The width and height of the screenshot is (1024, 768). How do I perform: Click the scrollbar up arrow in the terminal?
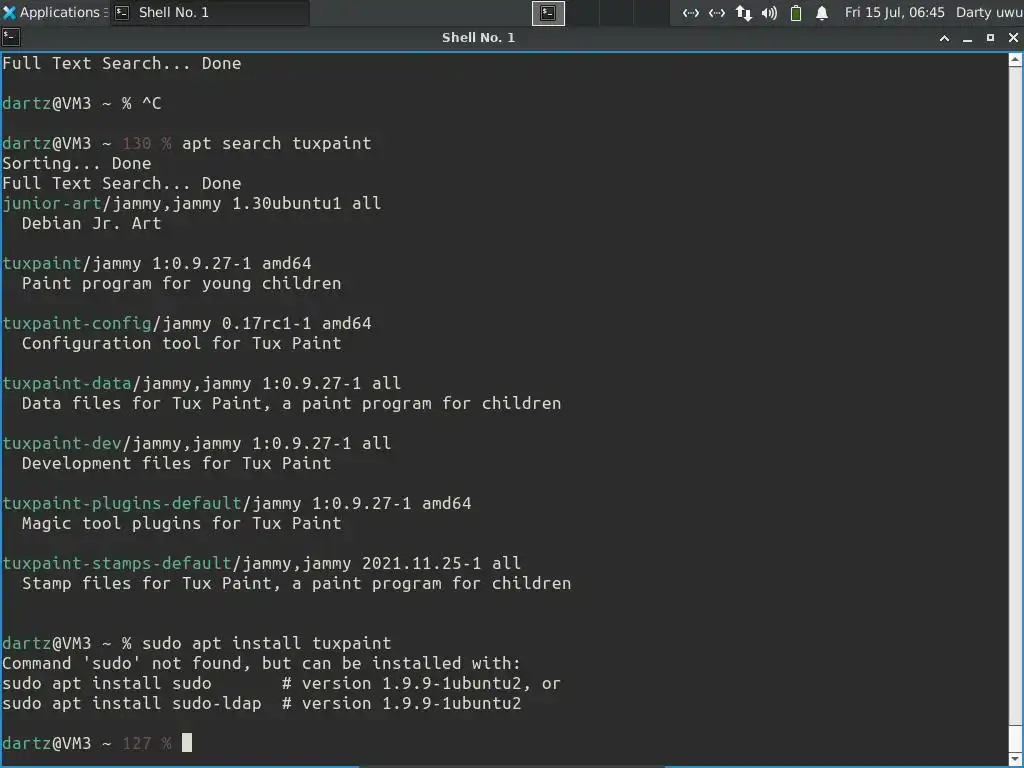1016,60
